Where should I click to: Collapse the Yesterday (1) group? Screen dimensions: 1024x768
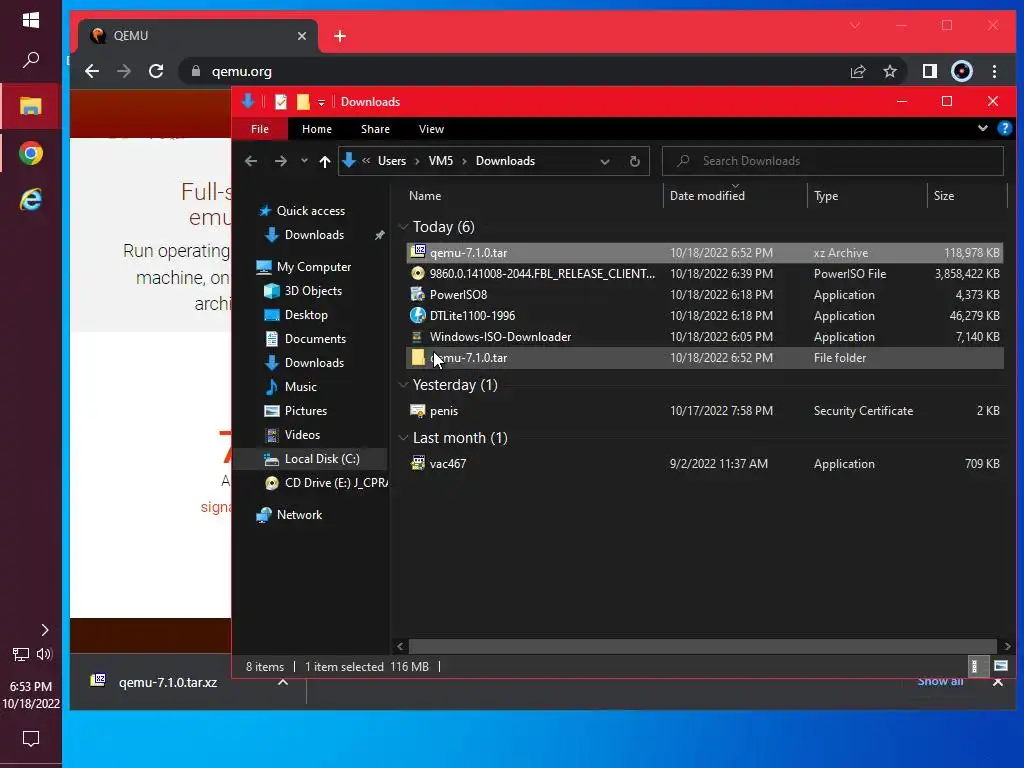[x=403, y=385]
